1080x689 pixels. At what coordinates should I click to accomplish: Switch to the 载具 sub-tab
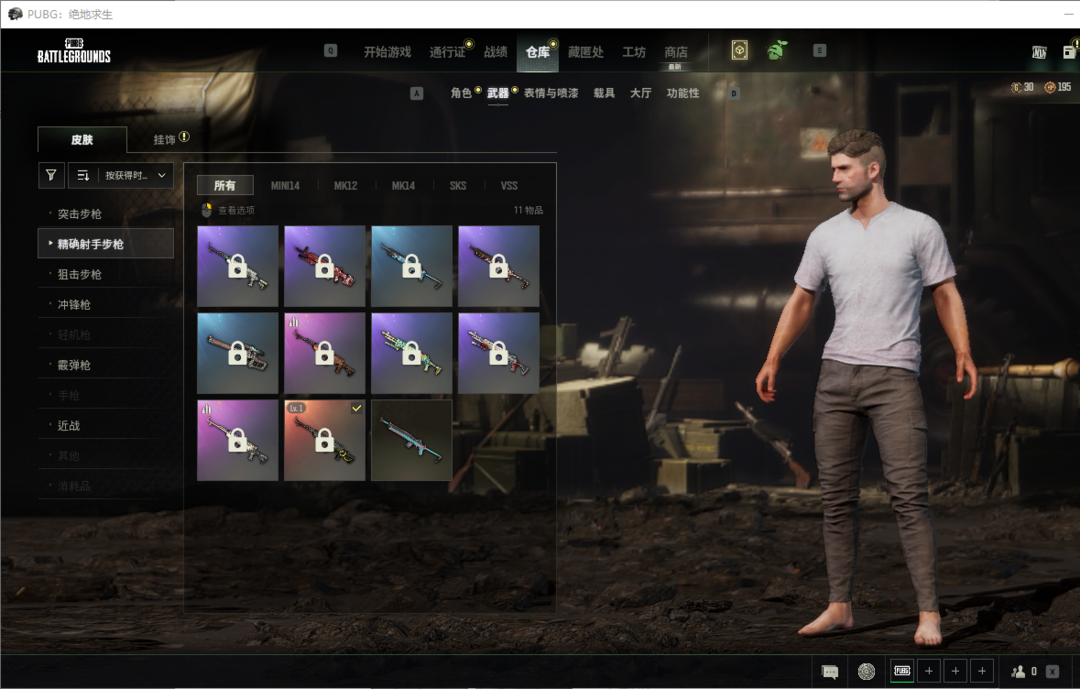[604, 93]
